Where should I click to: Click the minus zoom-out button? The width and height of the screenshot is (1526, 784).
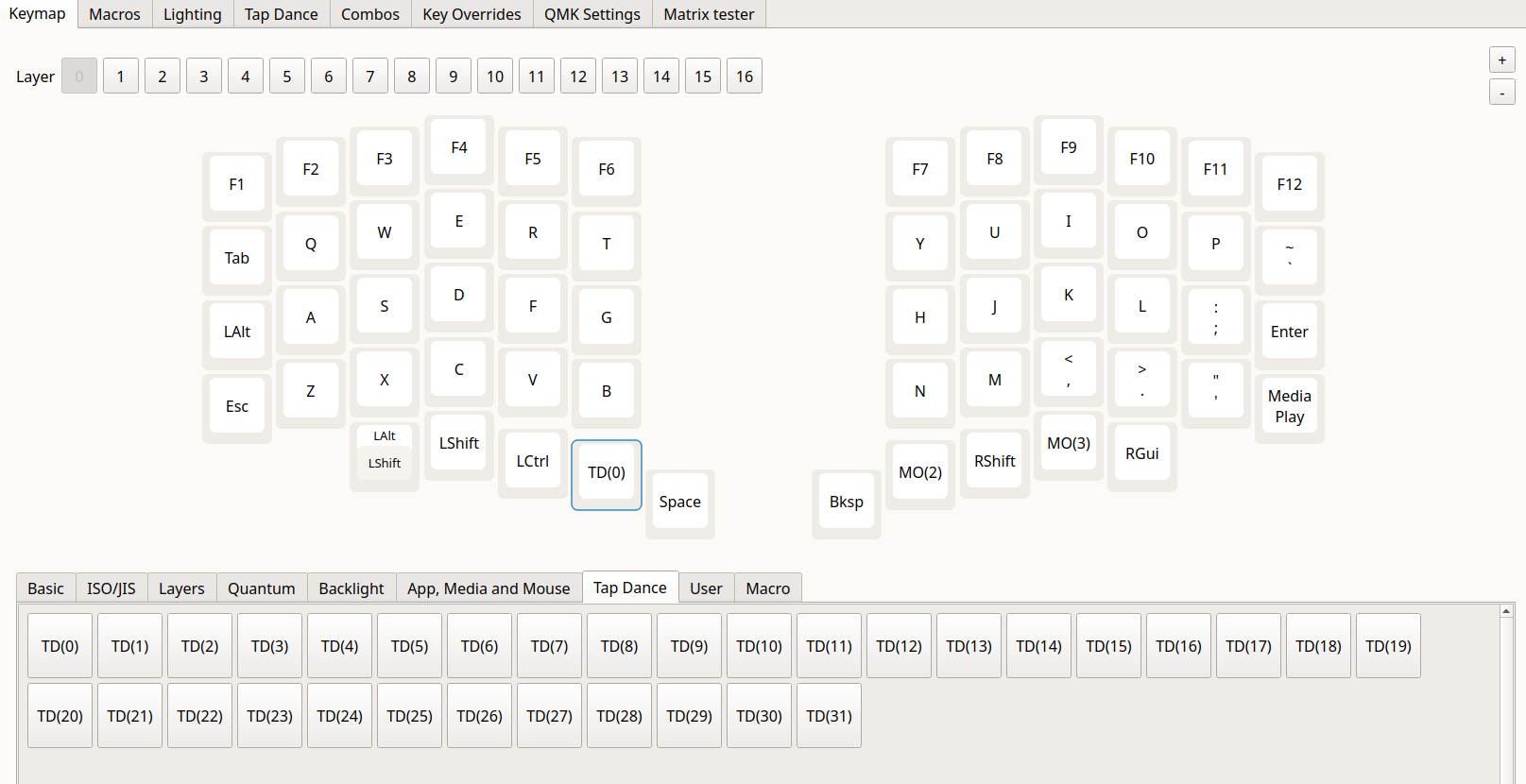(x=1501, y=93)
